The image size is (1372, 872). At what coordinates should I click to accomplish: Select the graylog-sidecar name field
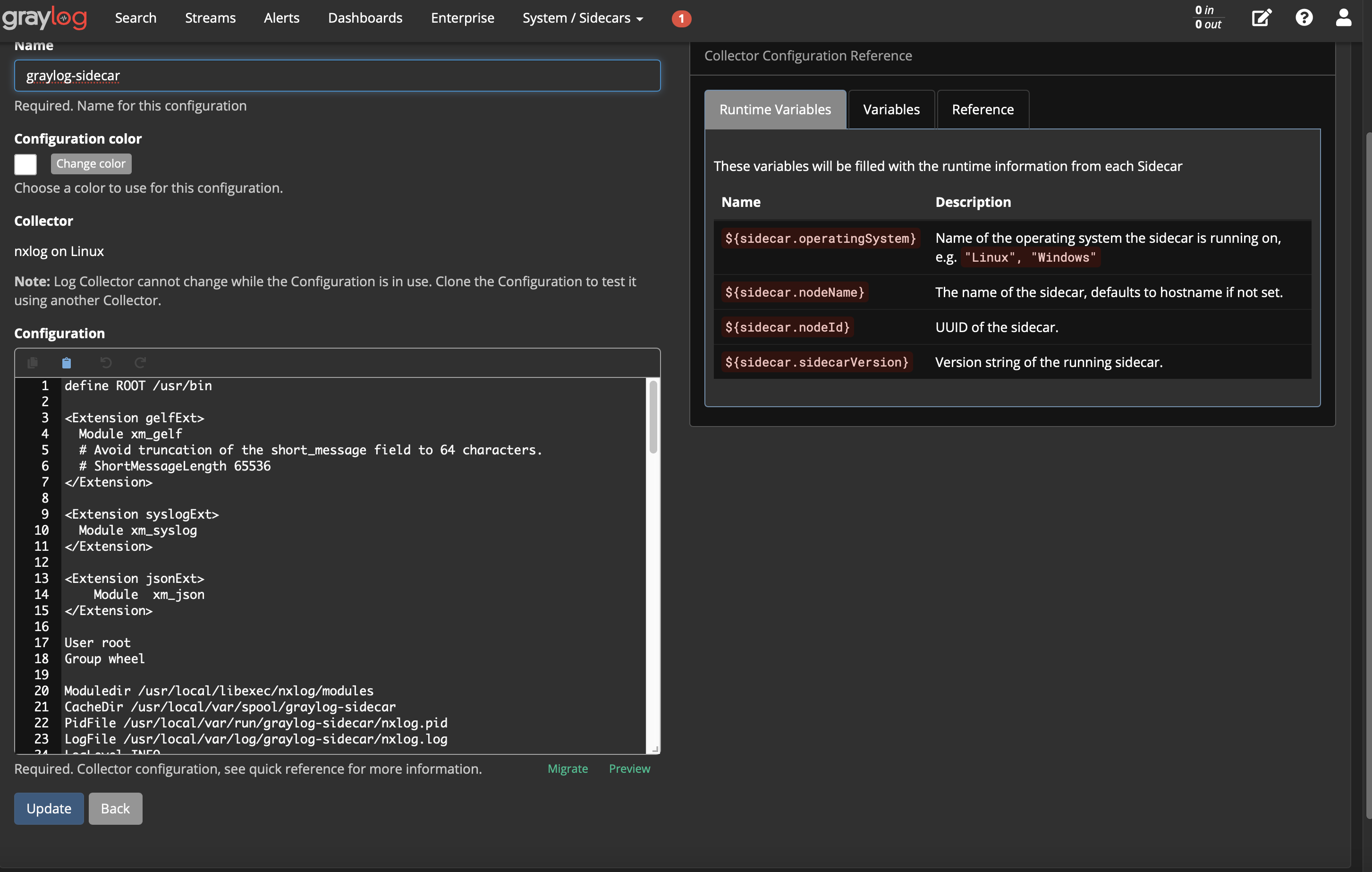pos(337,75)
